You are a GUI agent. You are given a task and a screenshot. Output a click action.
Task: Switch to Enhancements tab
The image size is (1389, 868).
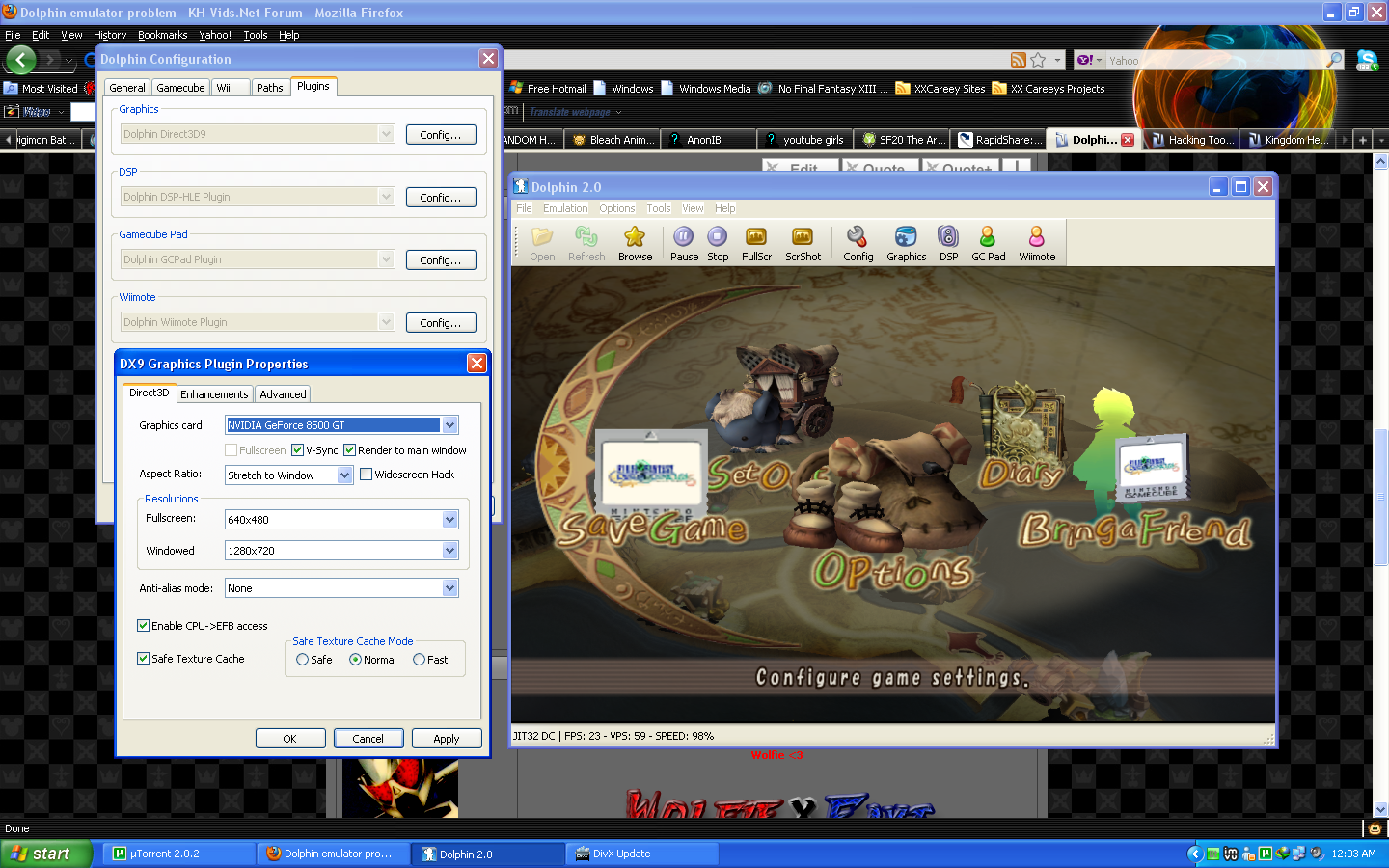(x=214, y=394)
